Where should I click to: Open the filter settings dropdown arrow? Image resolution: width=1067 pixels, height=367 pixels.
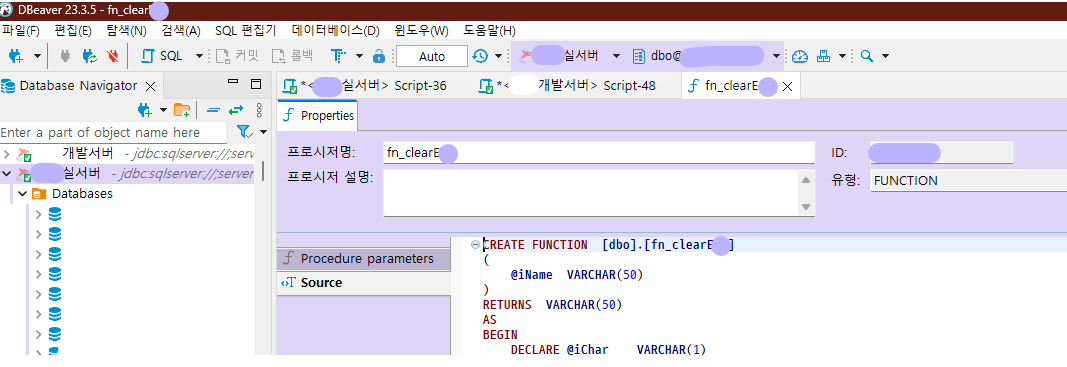pos(263,132)
